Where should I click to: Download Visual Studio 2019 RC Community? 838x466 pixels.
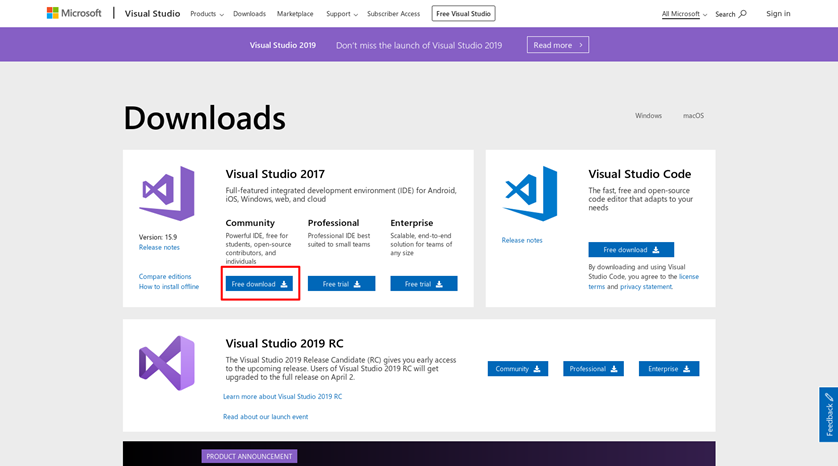[518, 369]
